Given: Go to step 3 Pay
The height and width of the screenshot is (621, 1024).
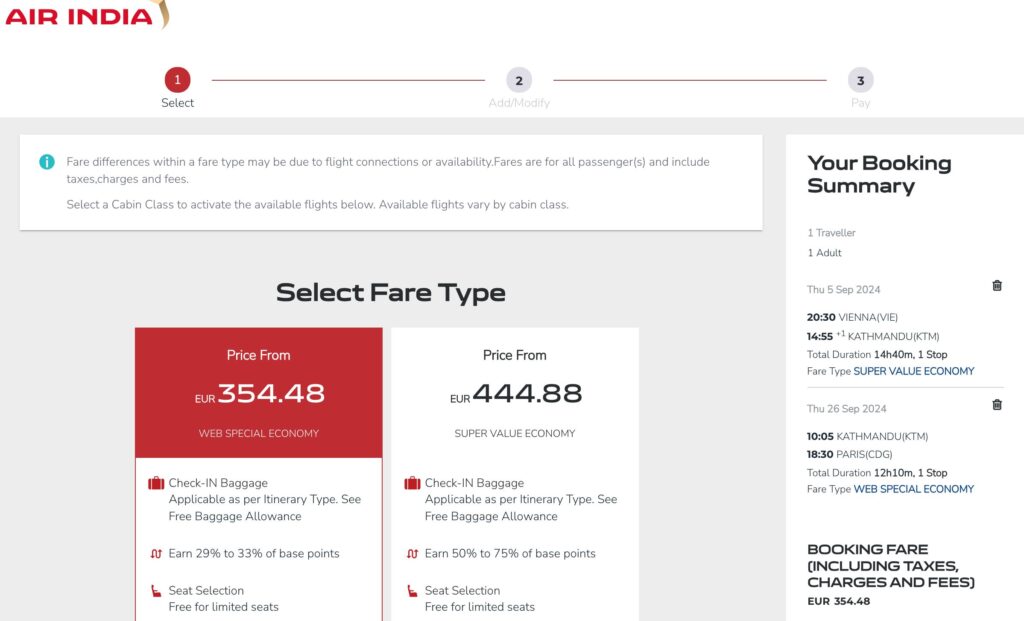Looking at the screenshot, I should click(860, 81).
